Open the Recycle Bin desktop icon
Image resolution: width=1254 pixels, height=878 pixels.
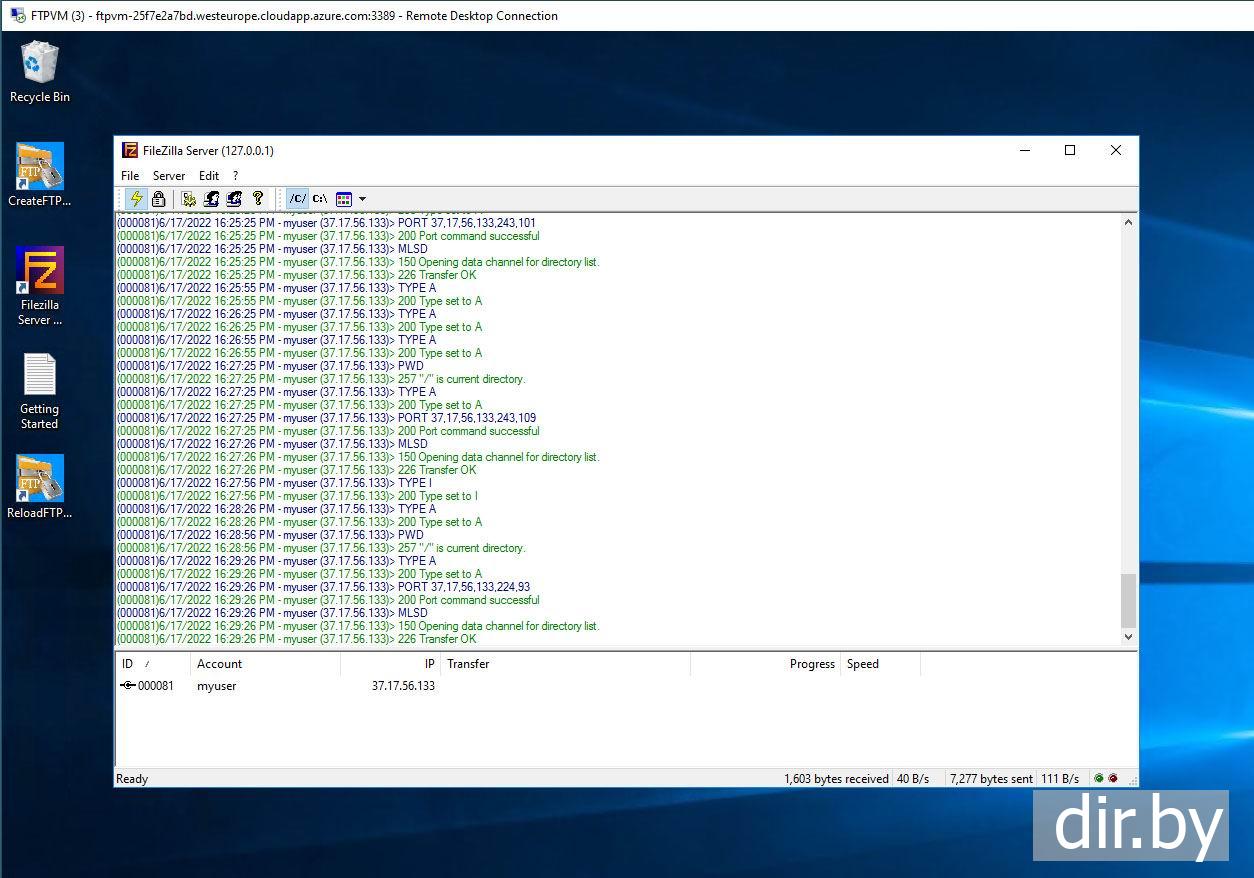click(39, 64)
